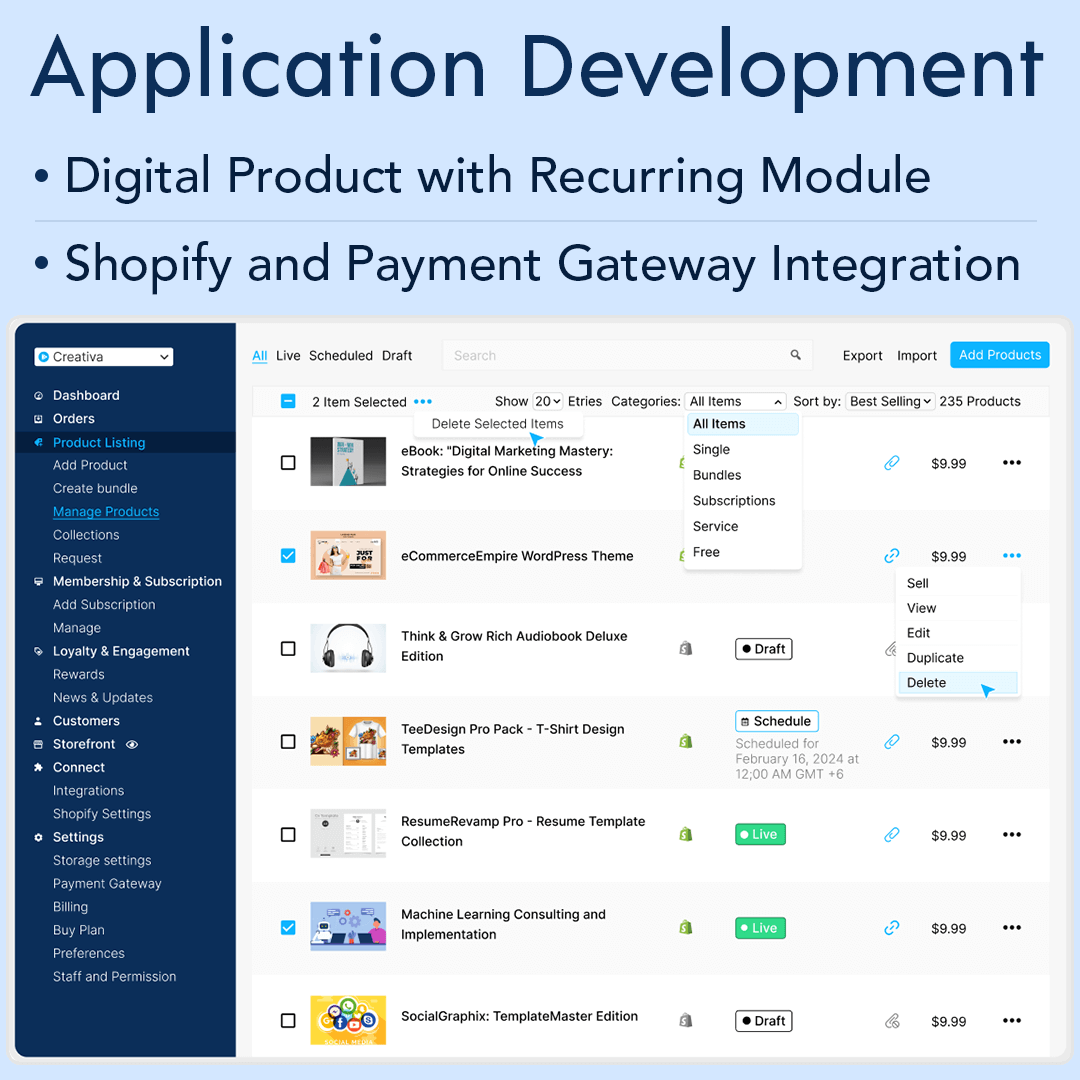Click the Export button

pyautogui.click(x=862, y=355)
